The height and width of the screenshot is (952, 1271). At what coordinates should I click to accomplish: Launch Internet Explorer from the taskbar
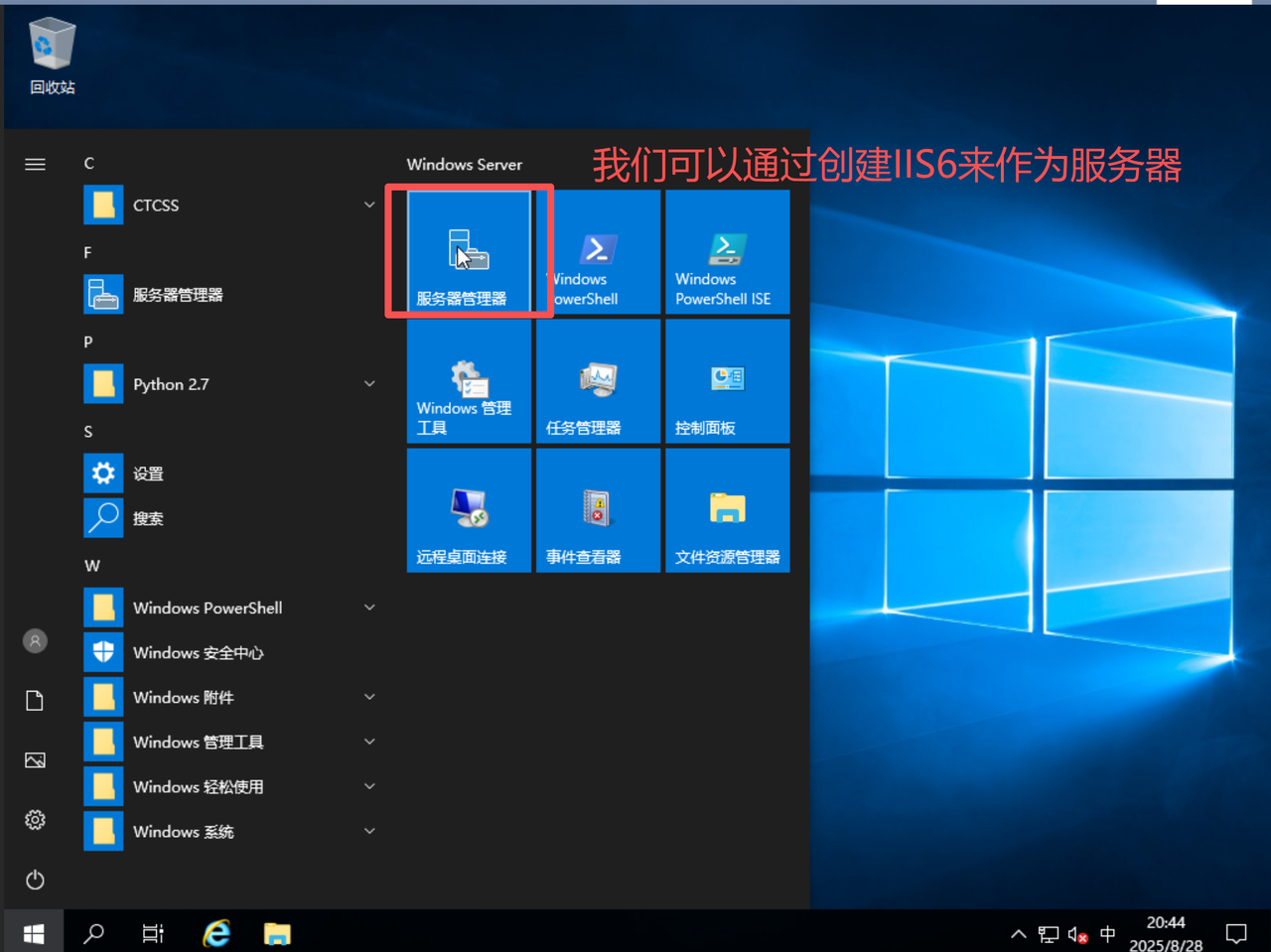(215, 933)
